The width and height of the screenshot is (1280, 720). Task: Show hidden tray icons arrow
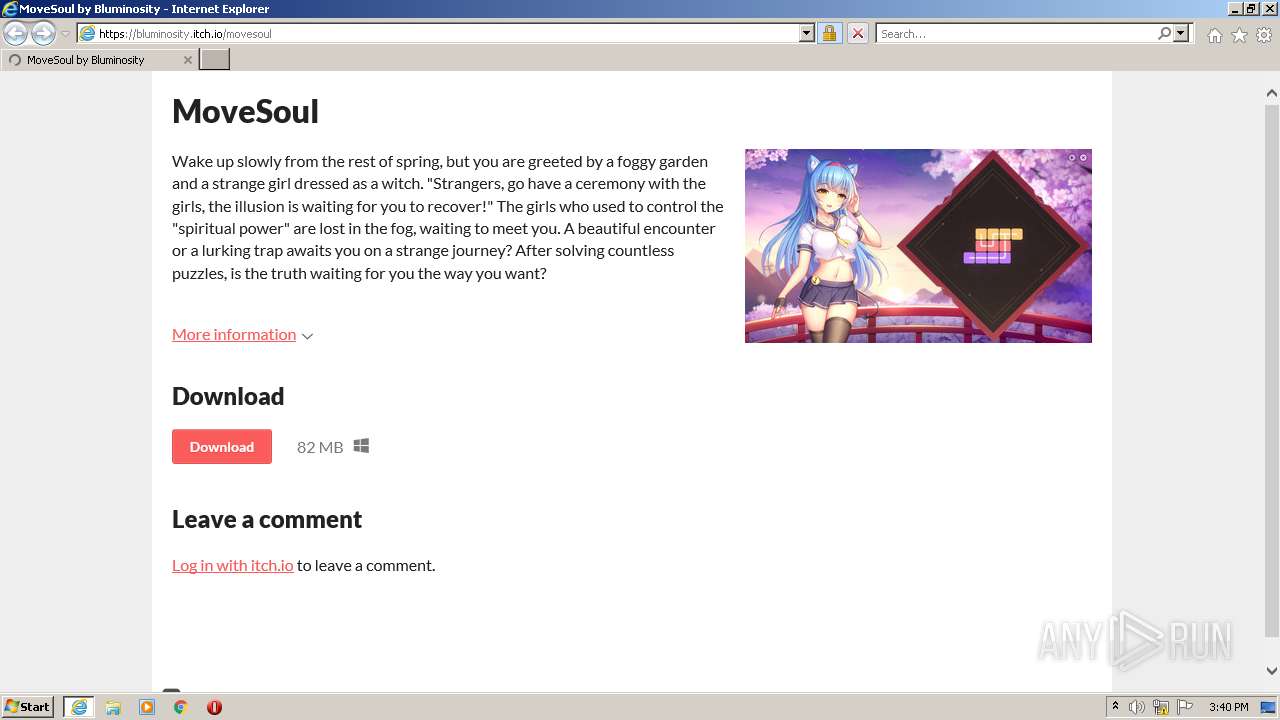point(1115,707)
